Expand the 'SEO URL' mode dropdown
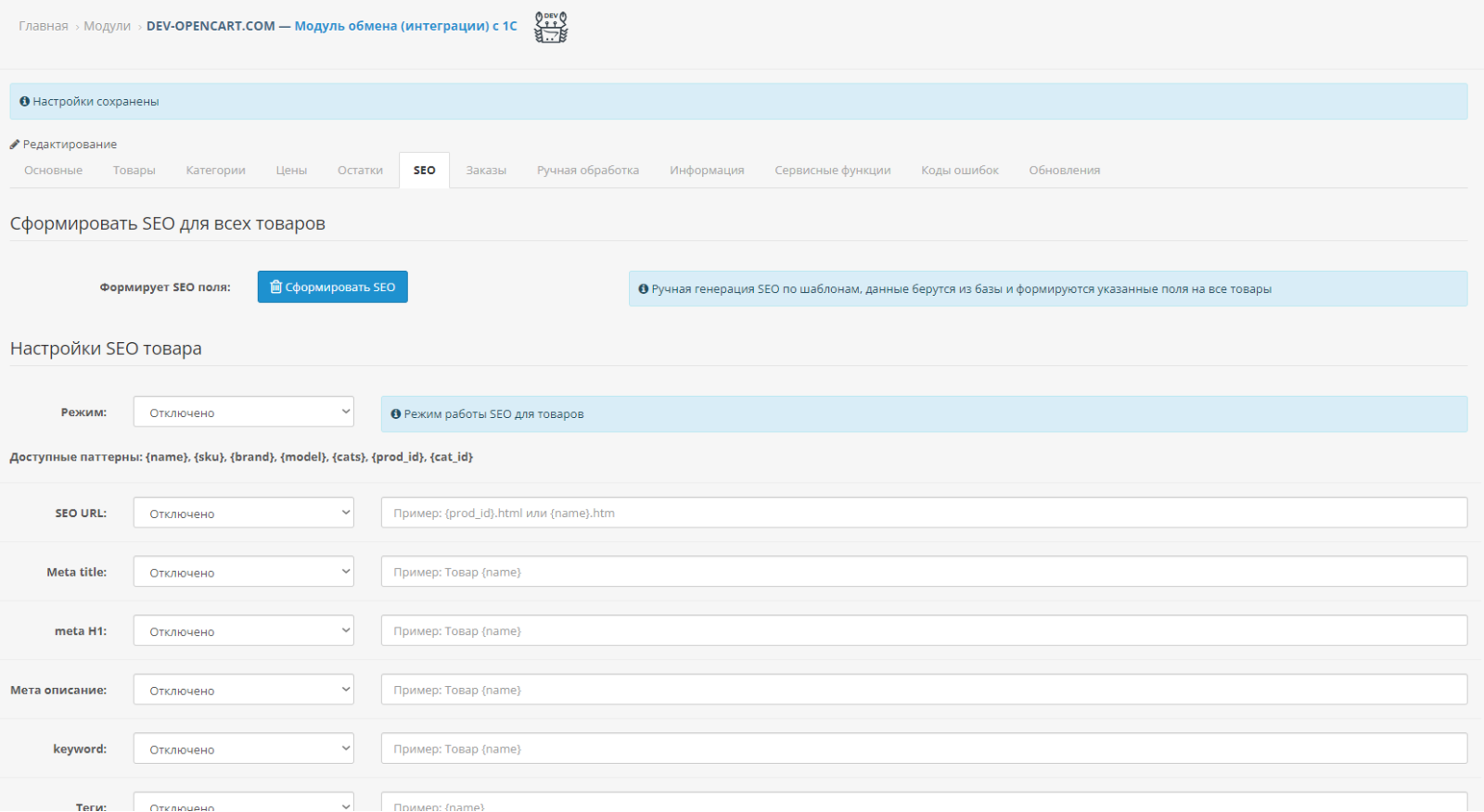 tap(244, 513)
